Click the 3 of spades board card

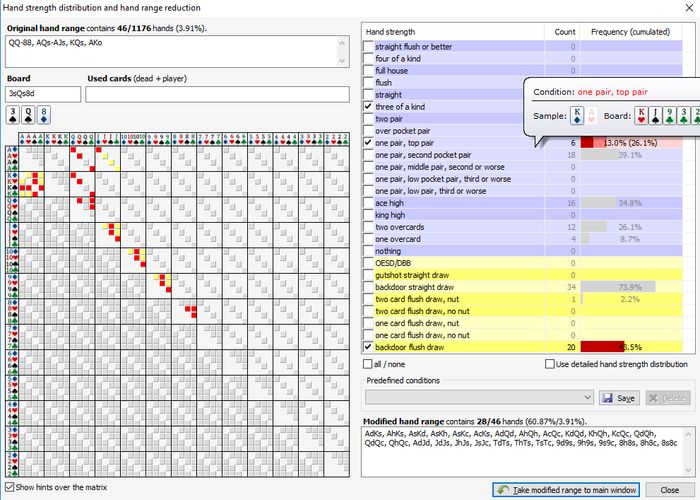(12, 115)
